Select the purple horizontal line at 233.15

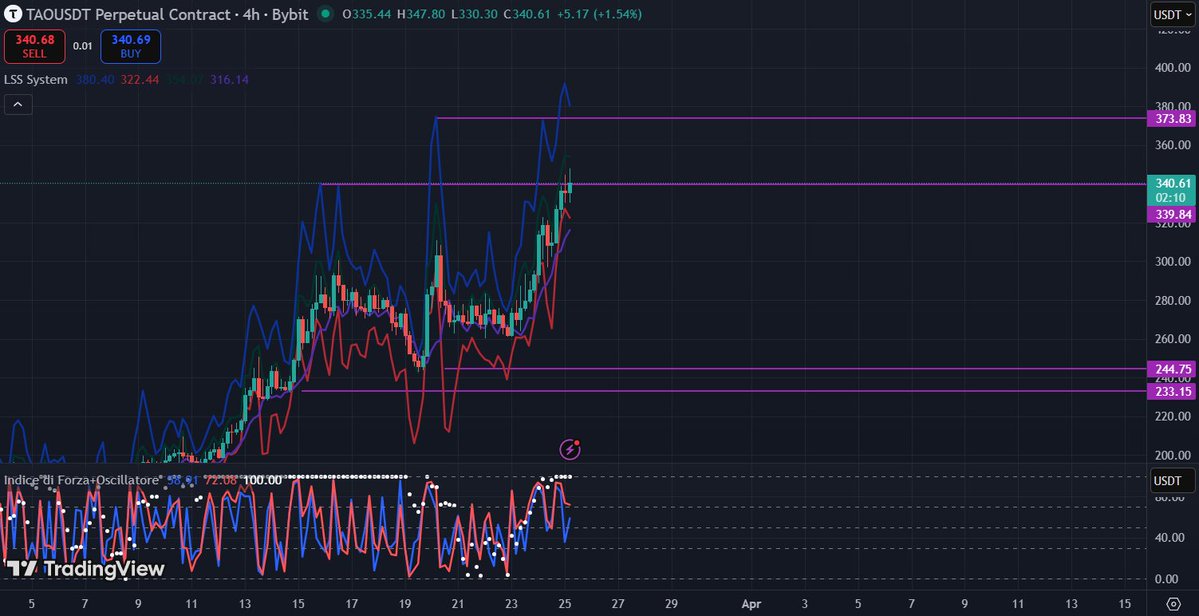pos(724,391)
